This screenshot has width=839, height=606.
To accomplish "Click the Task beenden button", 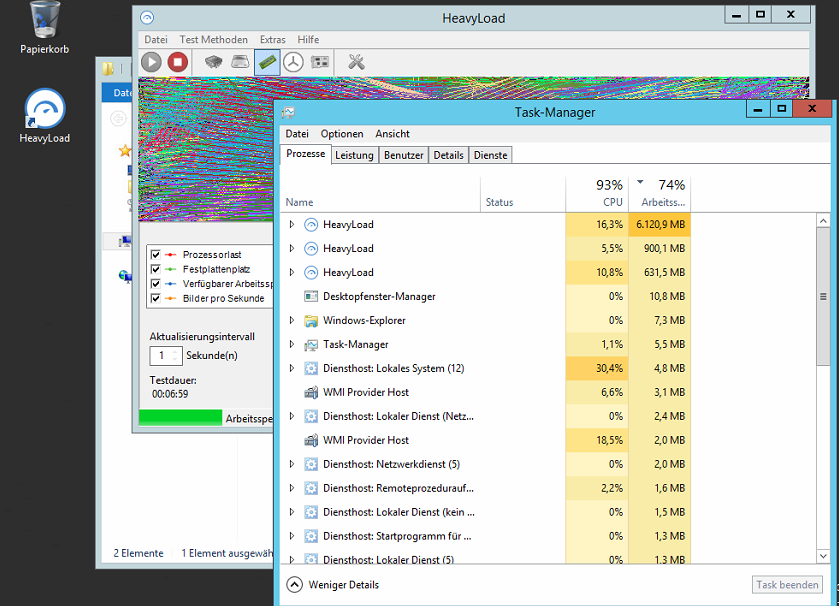I will [787, 585].
